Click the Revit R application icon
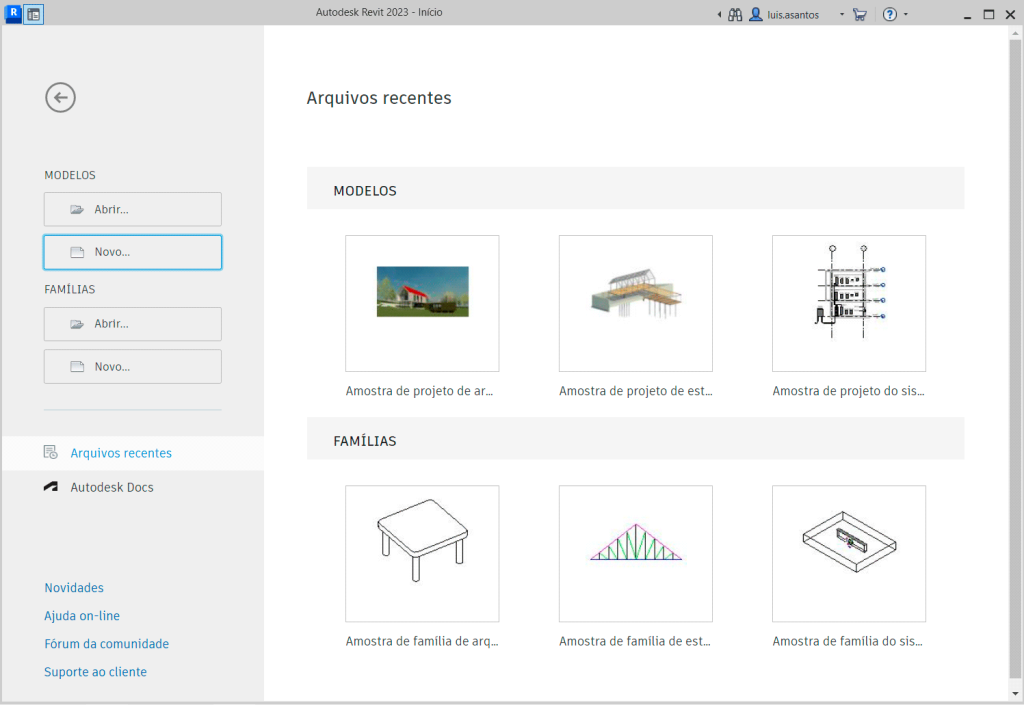 pos(11,14)
